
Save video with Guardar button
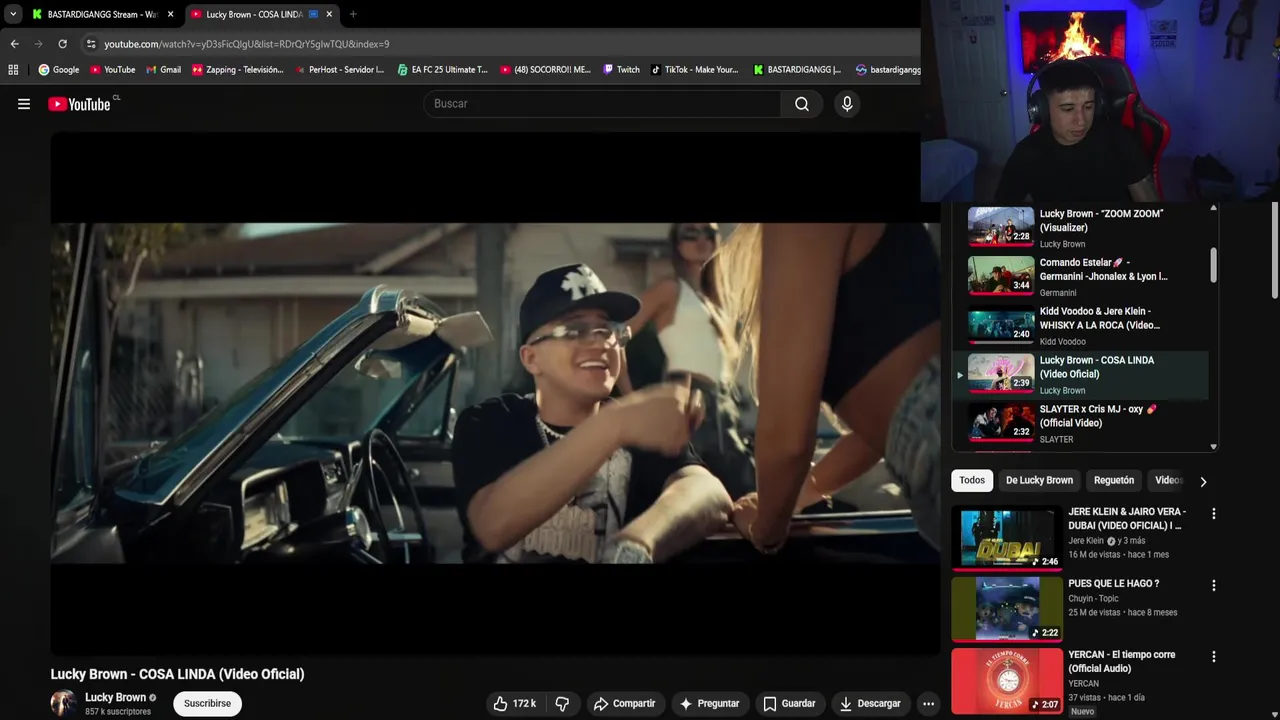pos(789,704)
